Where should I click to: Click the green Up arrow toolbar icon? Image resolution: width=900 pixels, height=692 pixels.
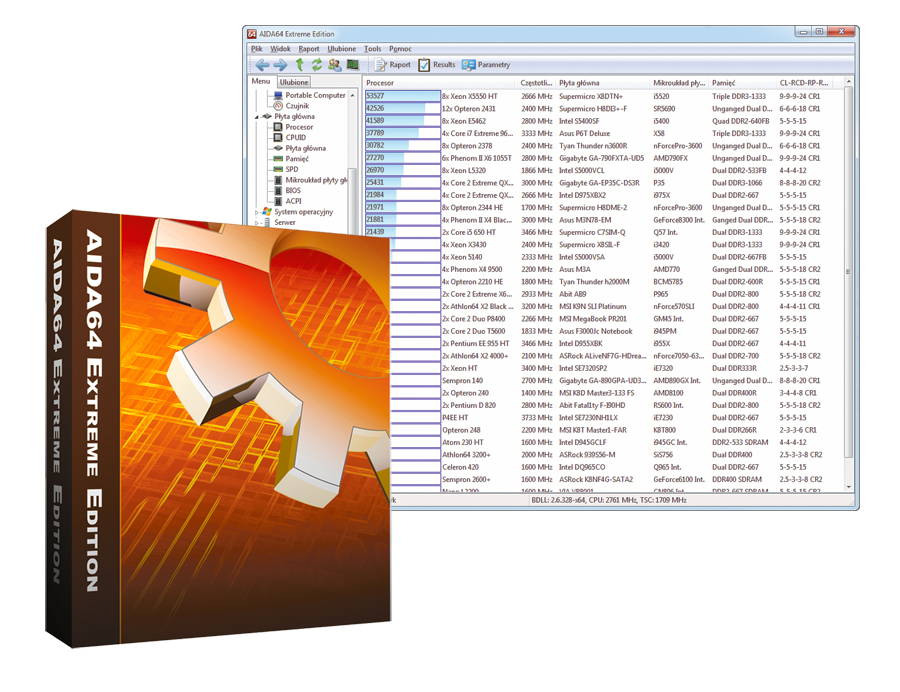pos(299,65)
